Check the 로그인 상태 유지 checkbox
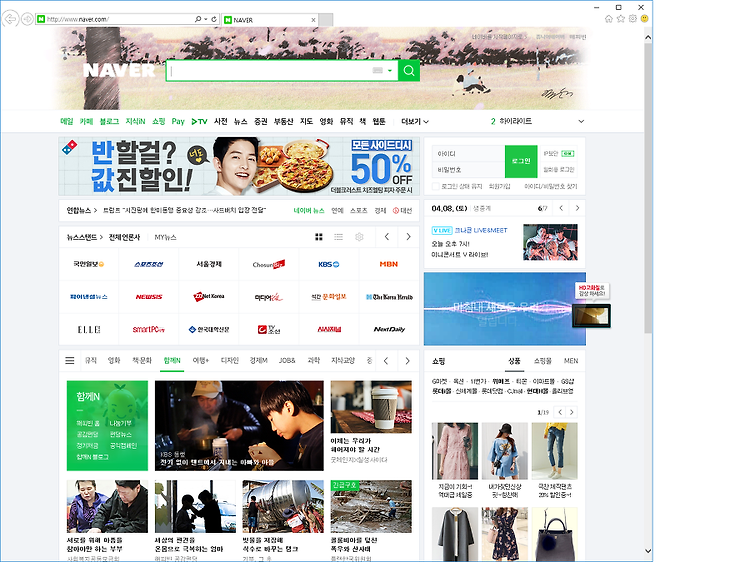 click(x=435, y=186)
